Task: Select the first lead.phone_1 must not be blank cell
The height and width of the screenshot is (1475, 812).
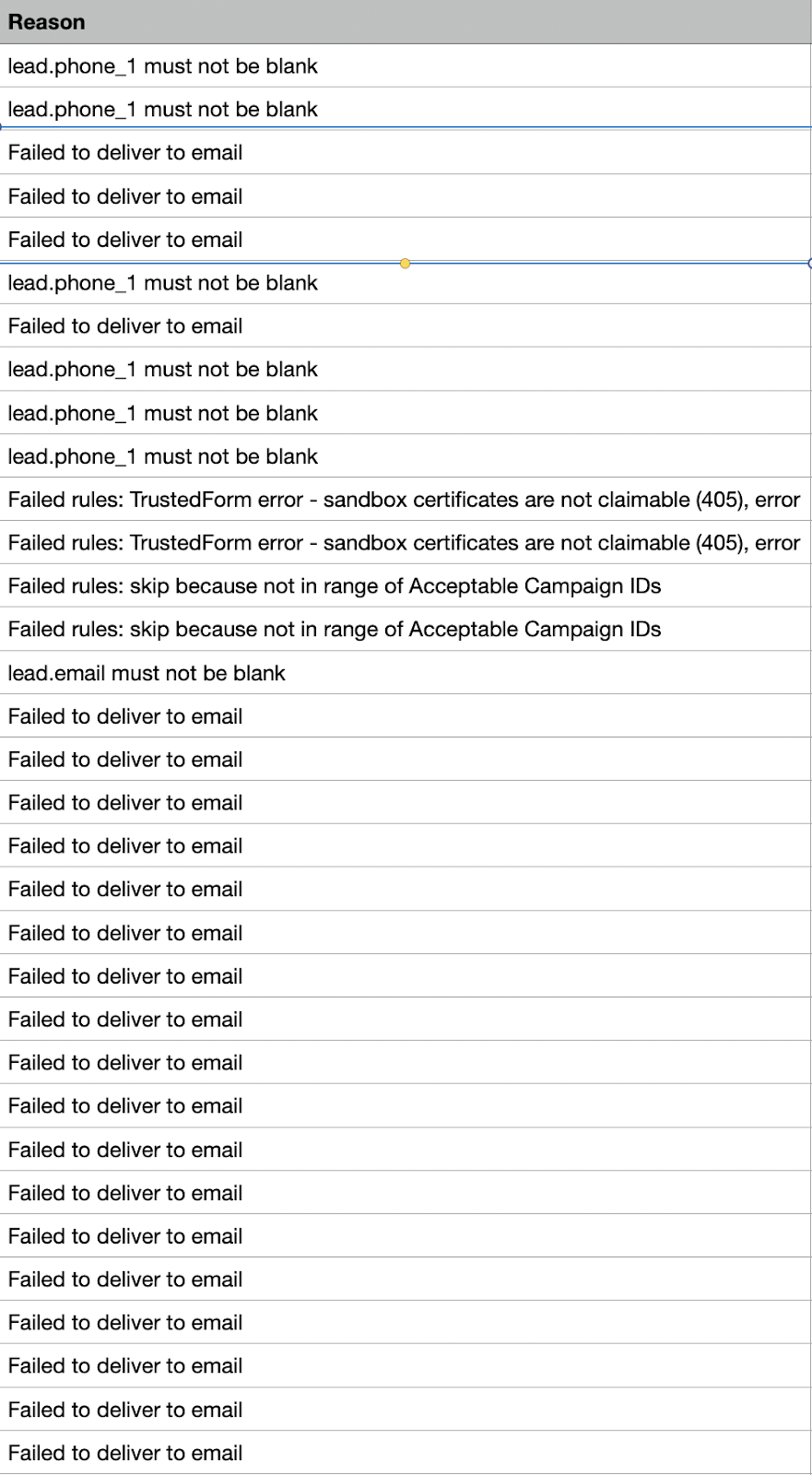Action: click(162, 66)
